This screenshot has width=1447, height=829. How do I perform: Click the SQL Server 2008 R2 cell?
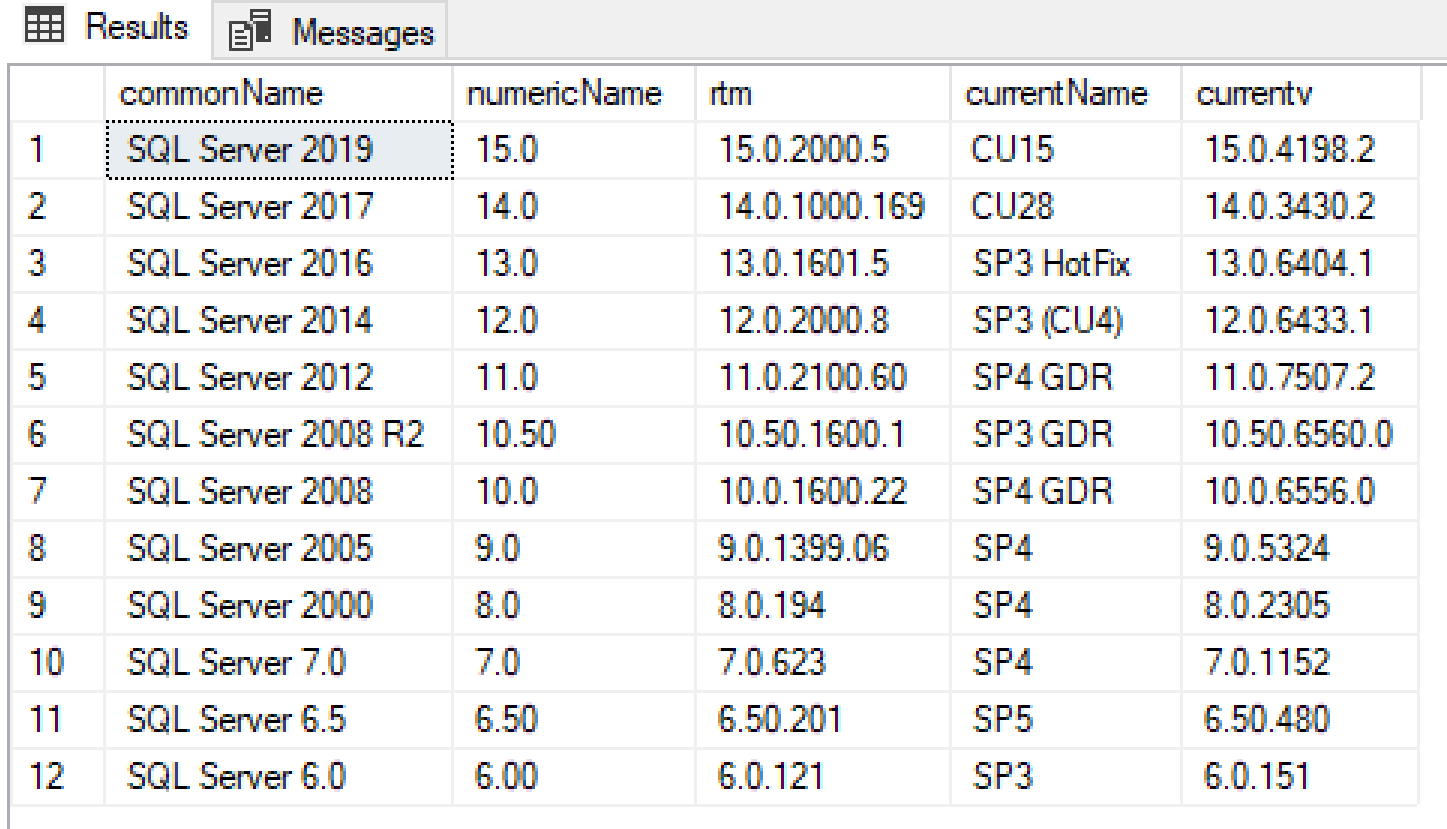[275, 435]
